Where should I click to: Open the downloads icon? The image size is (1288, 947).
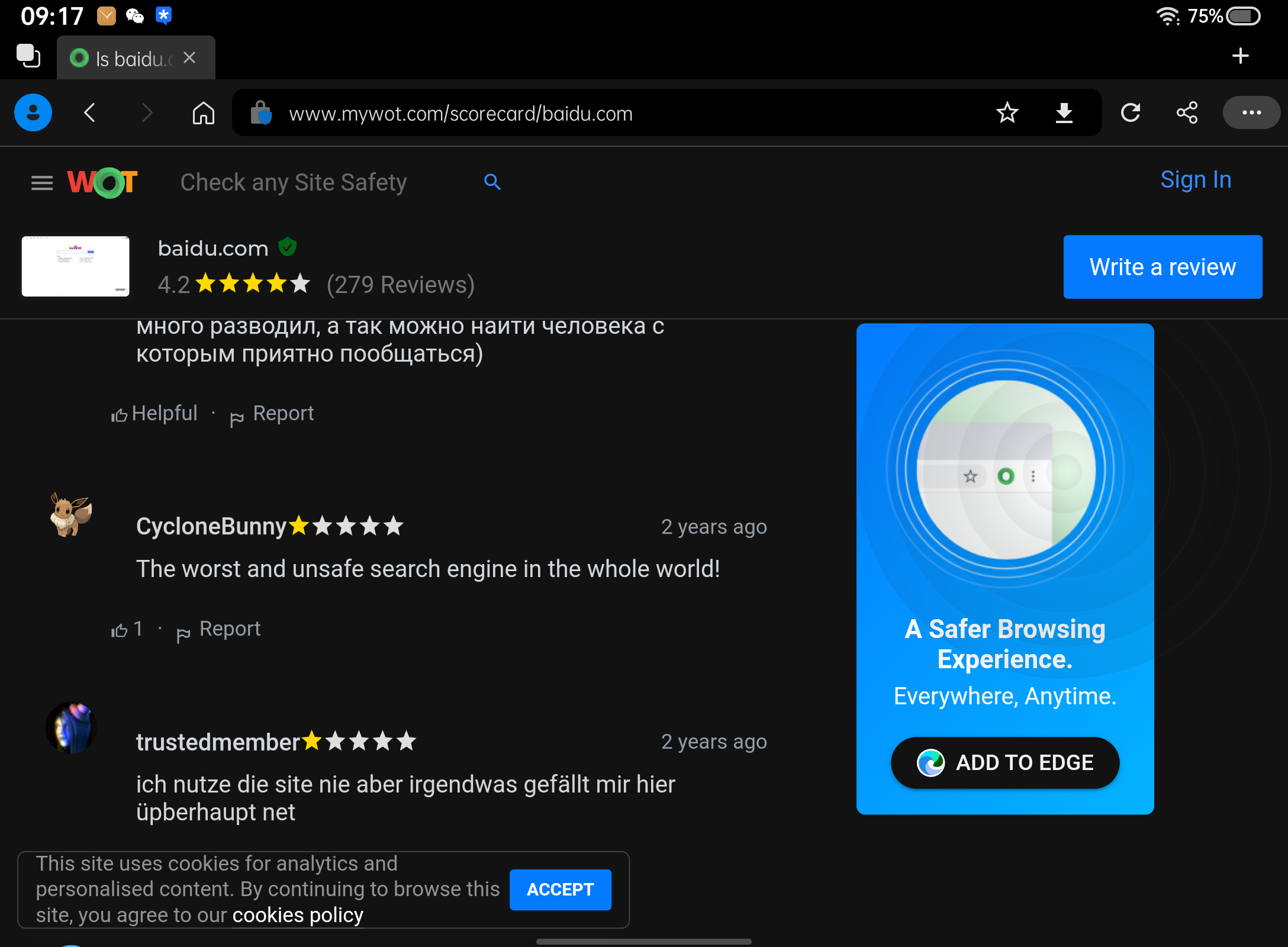(x=1064, y=112)
